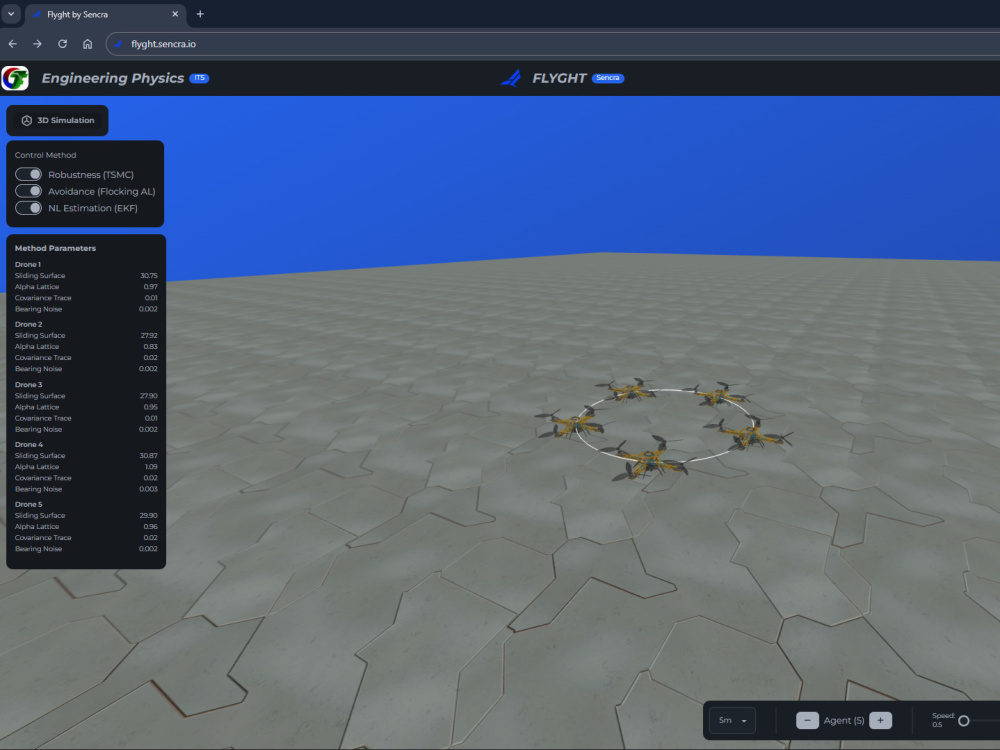
Task: Click the Drone 5 heading
Action: [28, 504]
